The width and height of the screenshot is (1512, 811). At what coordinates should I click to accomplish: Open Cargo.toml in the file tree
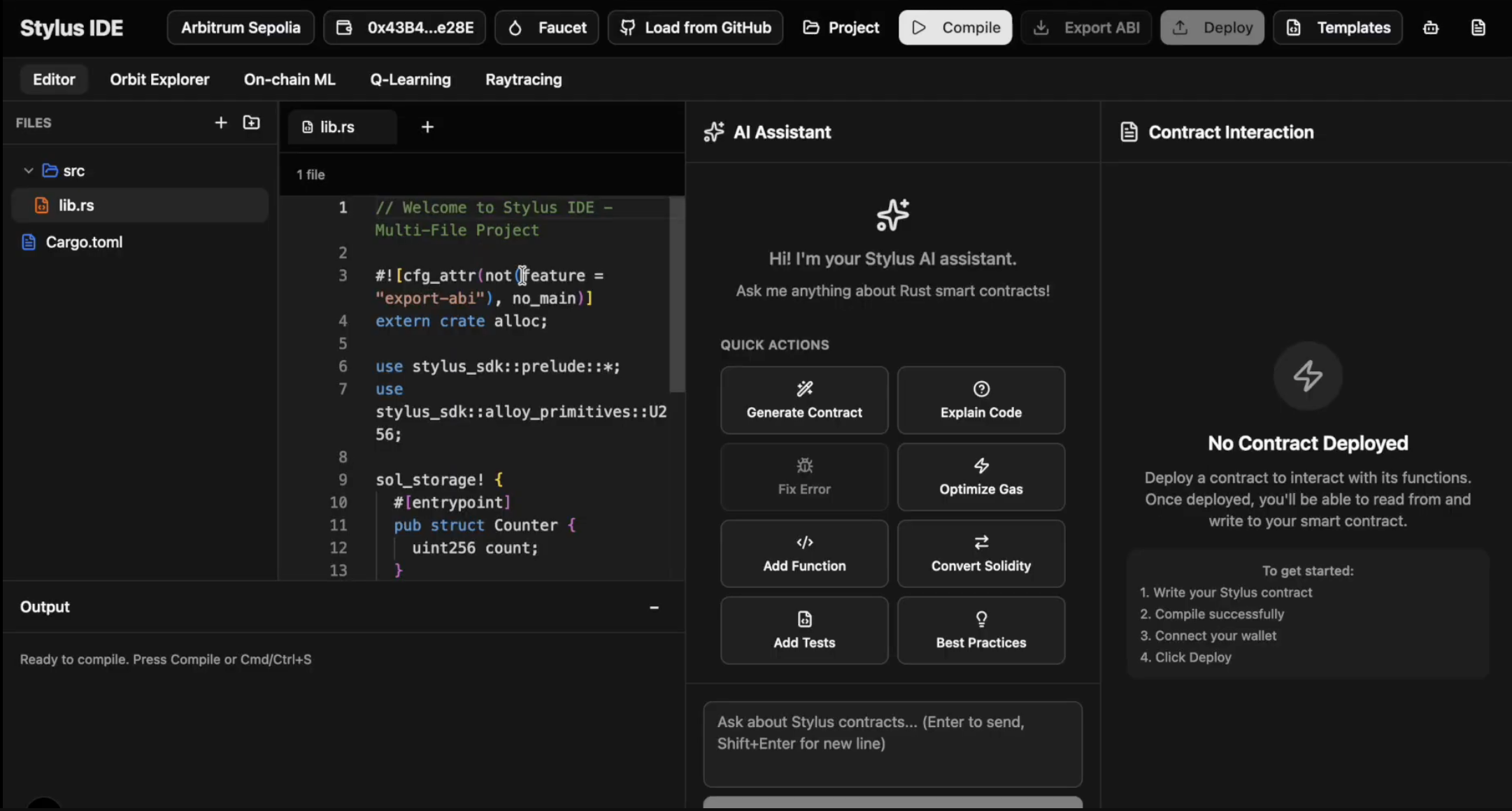tap(84, 242)
